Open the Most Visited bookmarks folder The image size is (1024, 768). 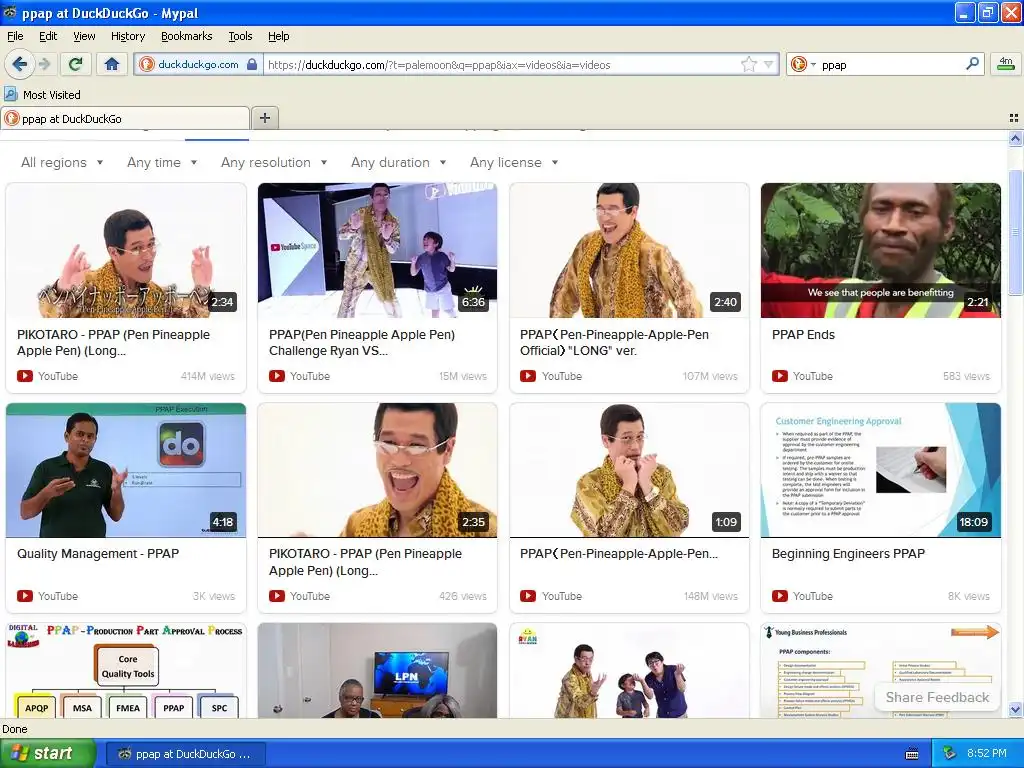[x=43, y=95]
